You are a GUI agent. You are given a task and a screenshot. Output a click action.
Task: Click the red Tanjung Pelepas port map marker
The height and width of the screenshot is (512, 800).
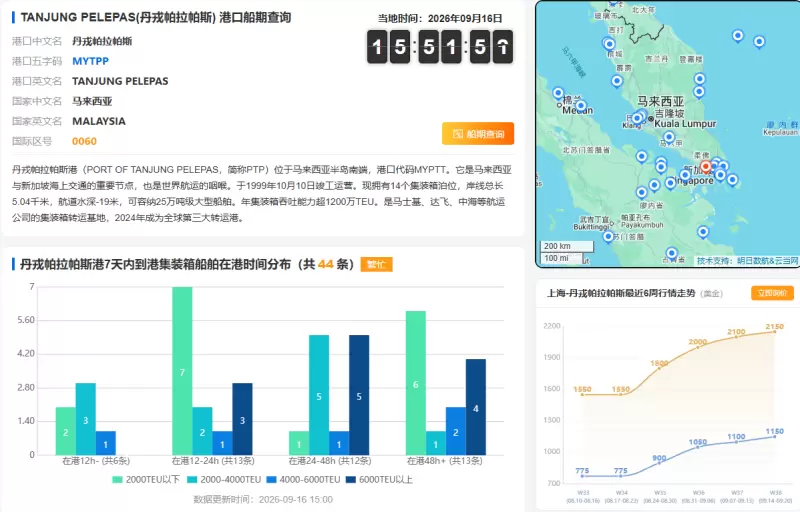pyautogui.click(x=706, y=166)
